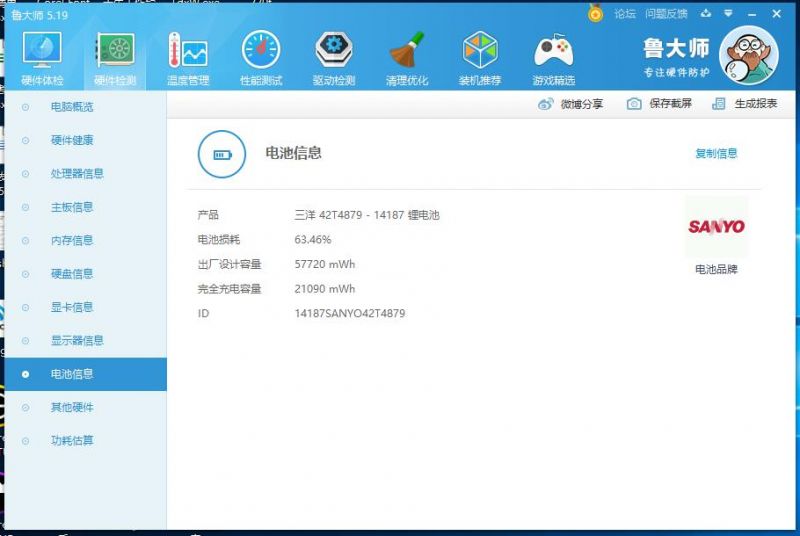Minimize the 鲁大师 window
Screen dimensions: 800x536
(x=752, y=14)
